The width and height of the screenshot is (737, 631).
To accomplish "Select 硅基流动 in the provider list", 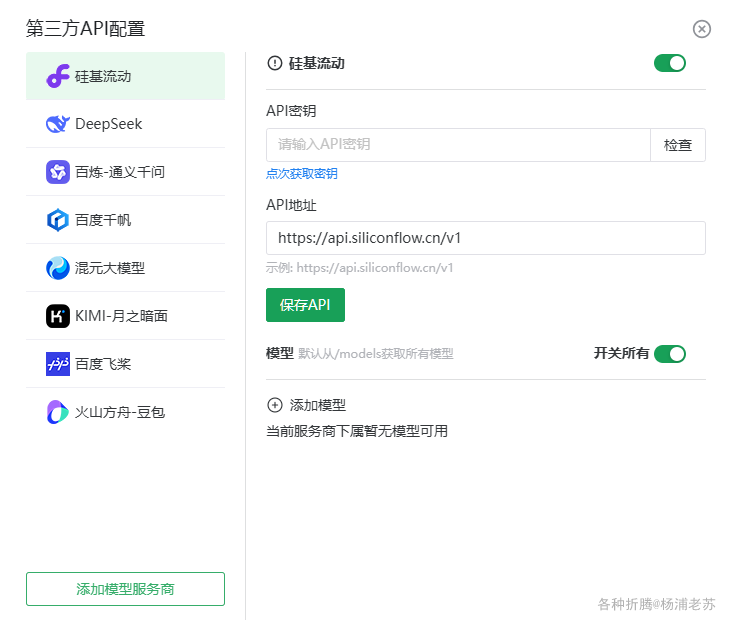I will point(125,76).
